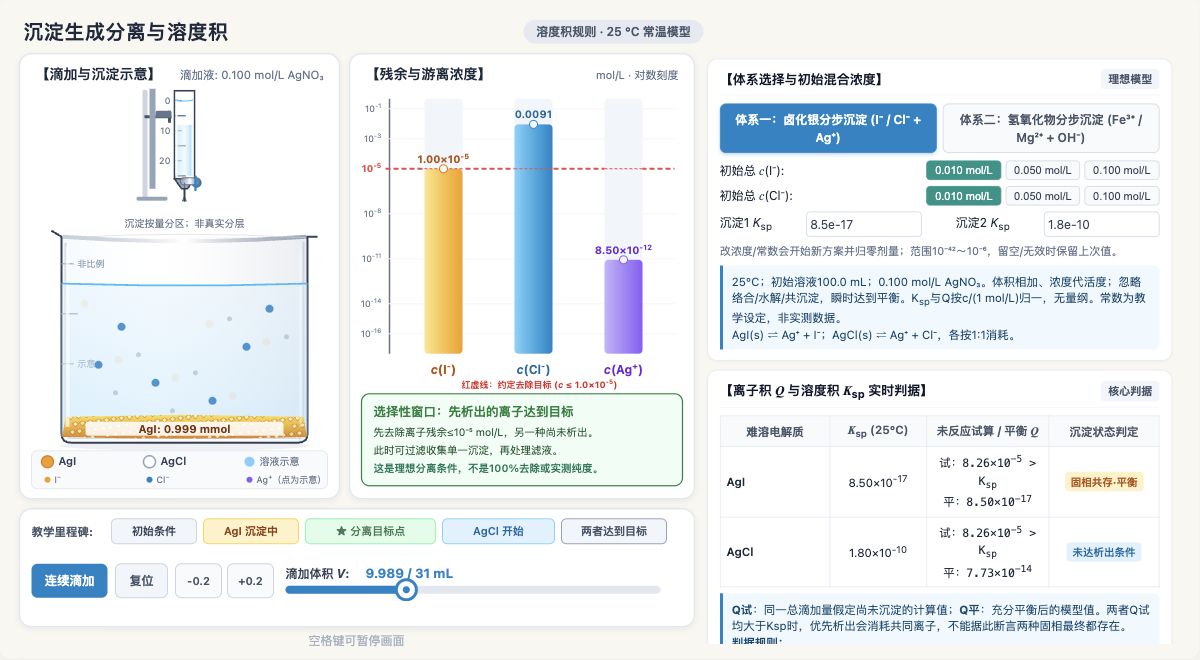Viewport: 1200px width, 660px height.
Task: Click the 选择性窗口 green info heading
Action: tap(473, 412)
